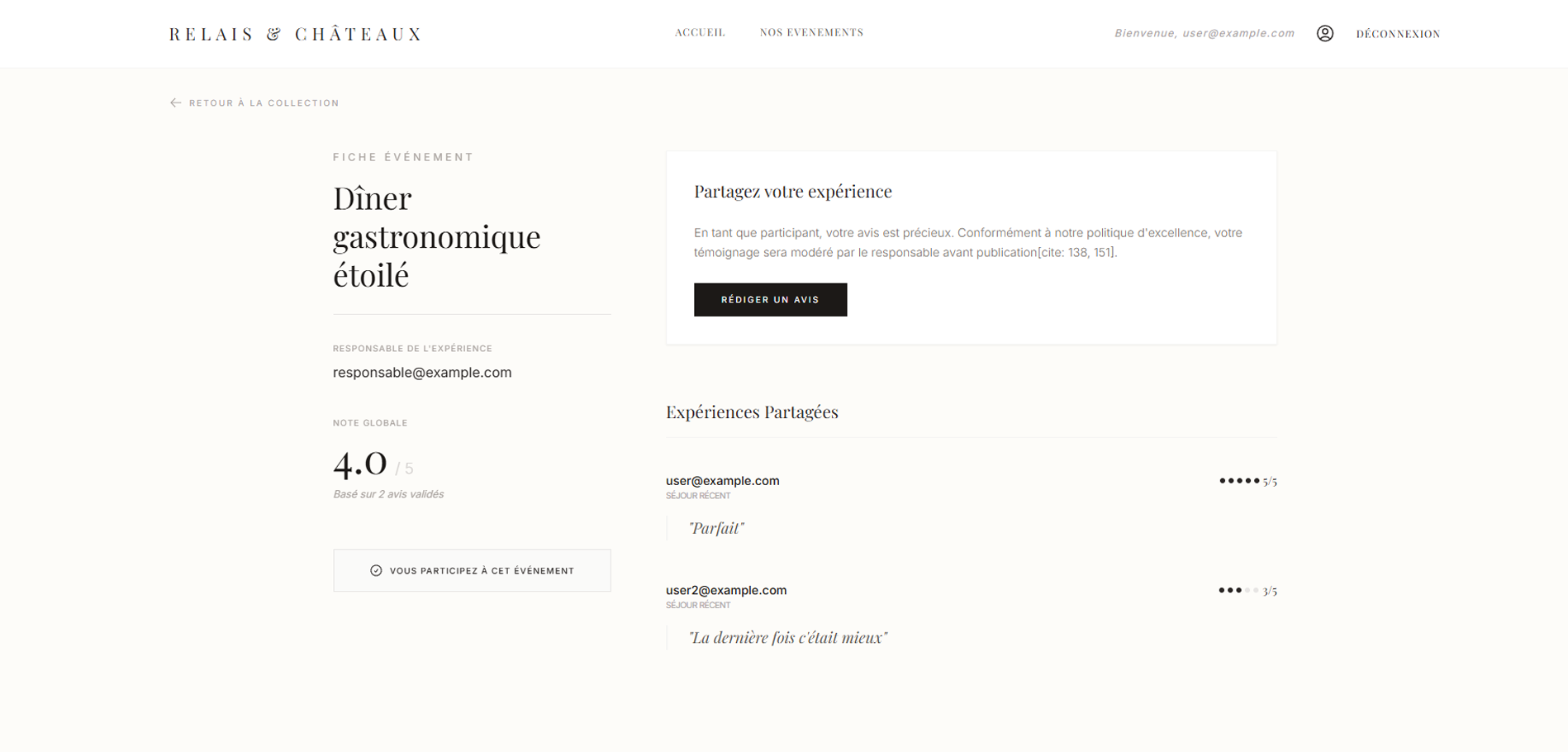Click the checkmark circle participation icon
This screenshot has height=752, width=1568.
coord(376,571)
